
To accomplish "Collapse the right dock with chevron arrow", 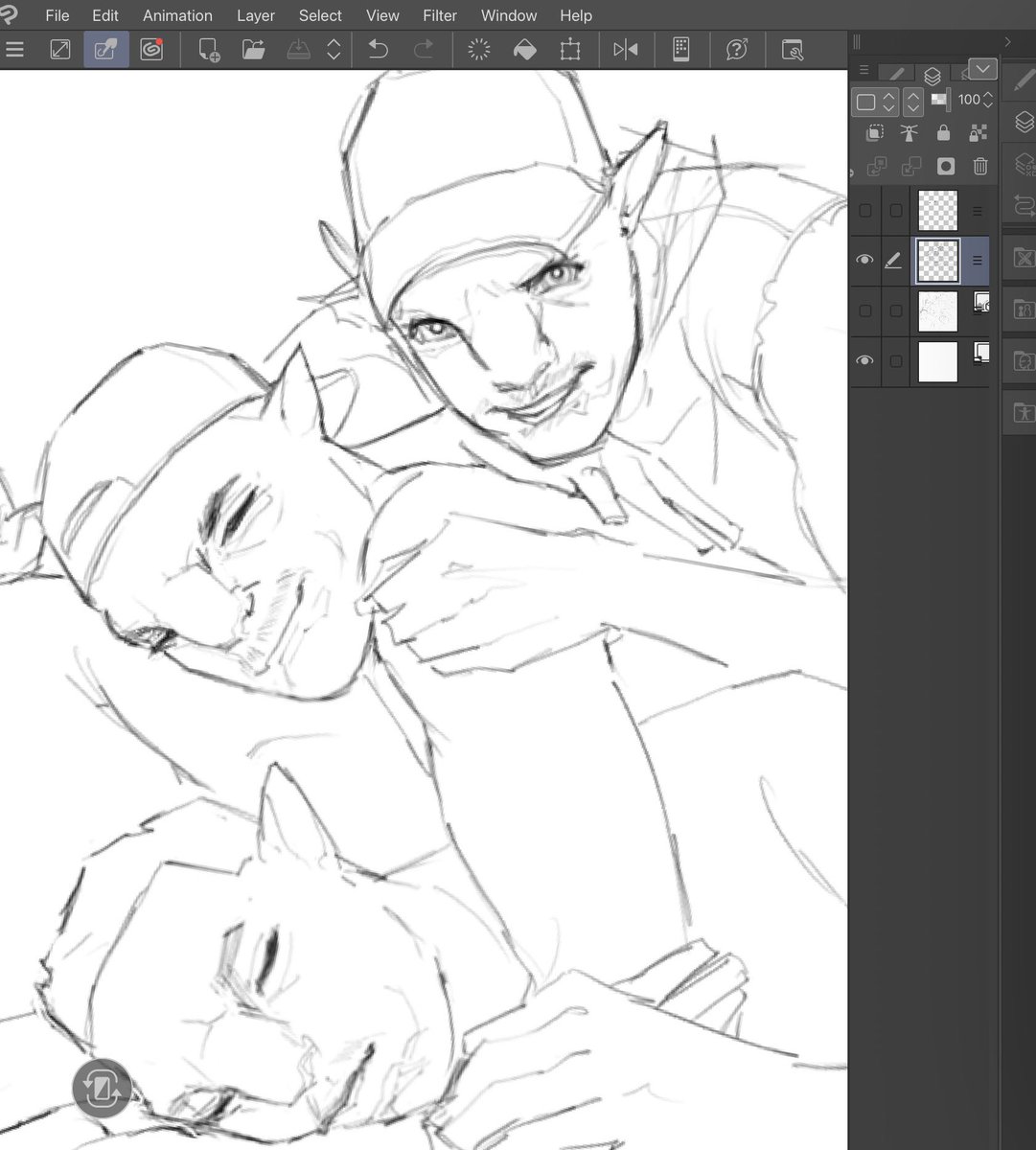I will point(1007,41).
